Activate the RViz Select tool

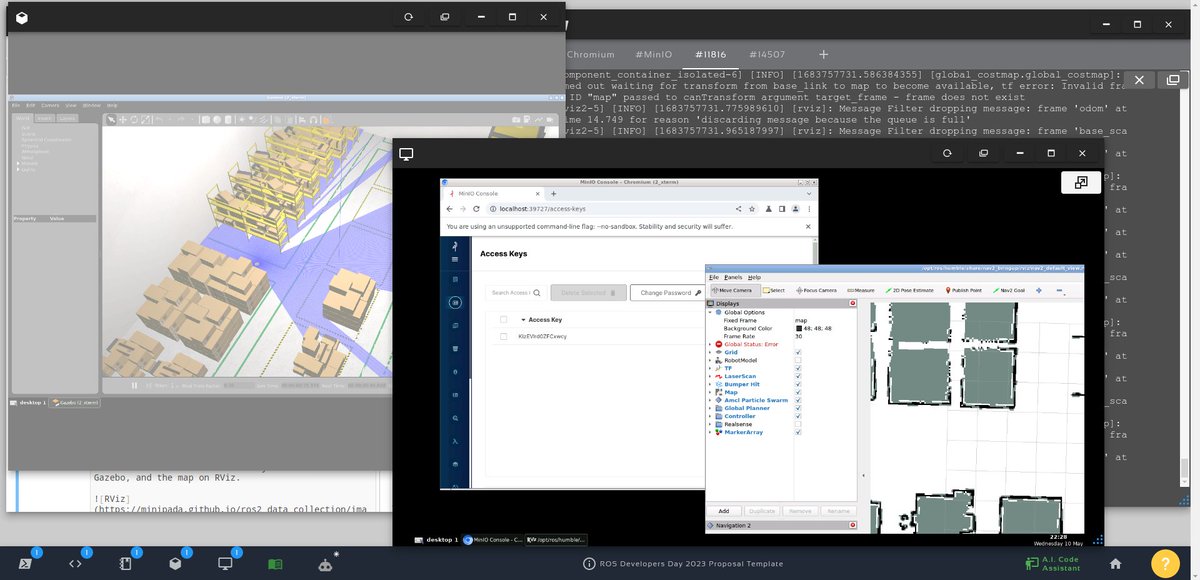773,290
